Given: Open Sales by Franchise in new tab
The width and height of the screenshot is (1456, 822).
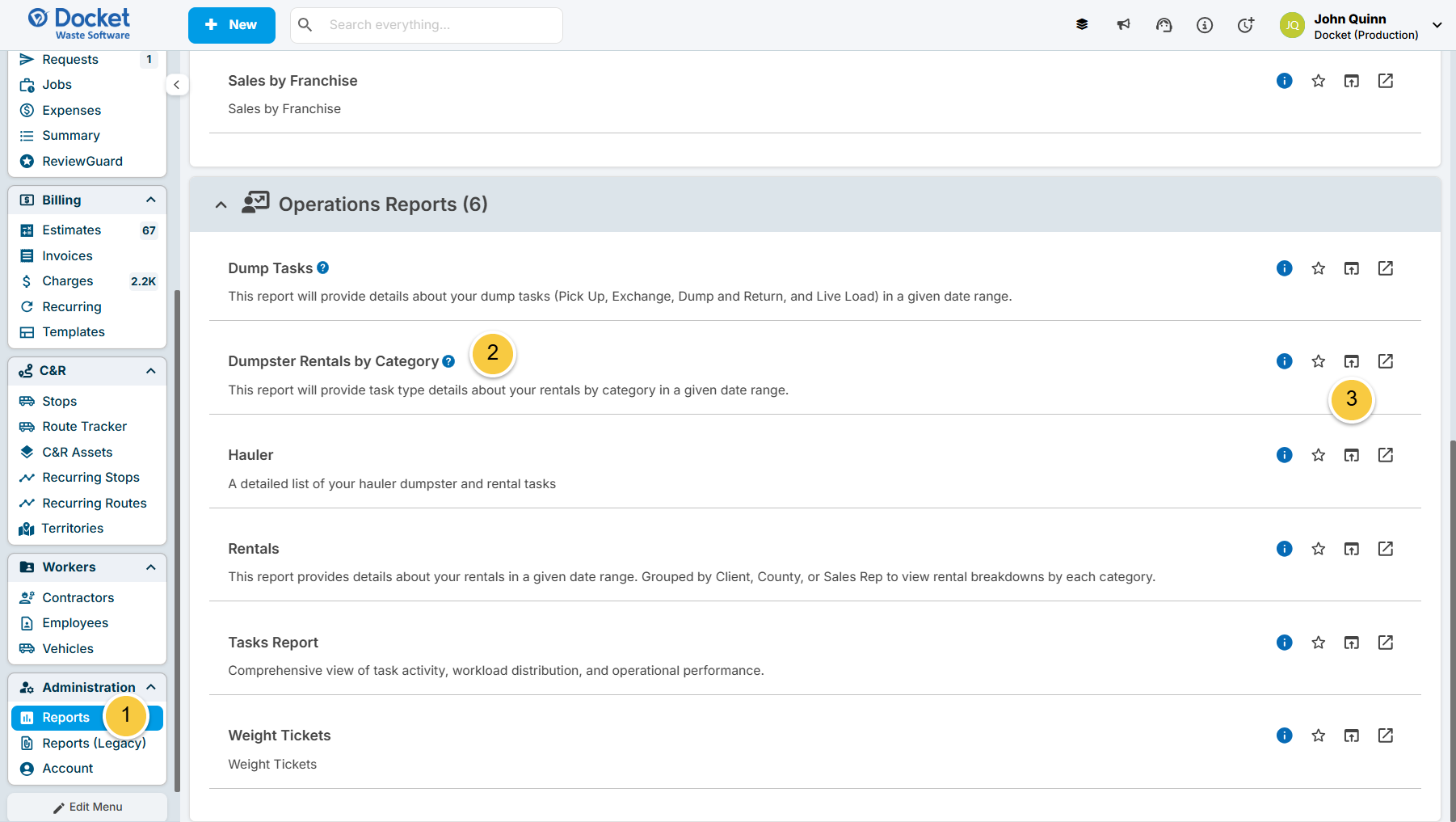Looking at the screenshot, I should (x=1352, y=81).
